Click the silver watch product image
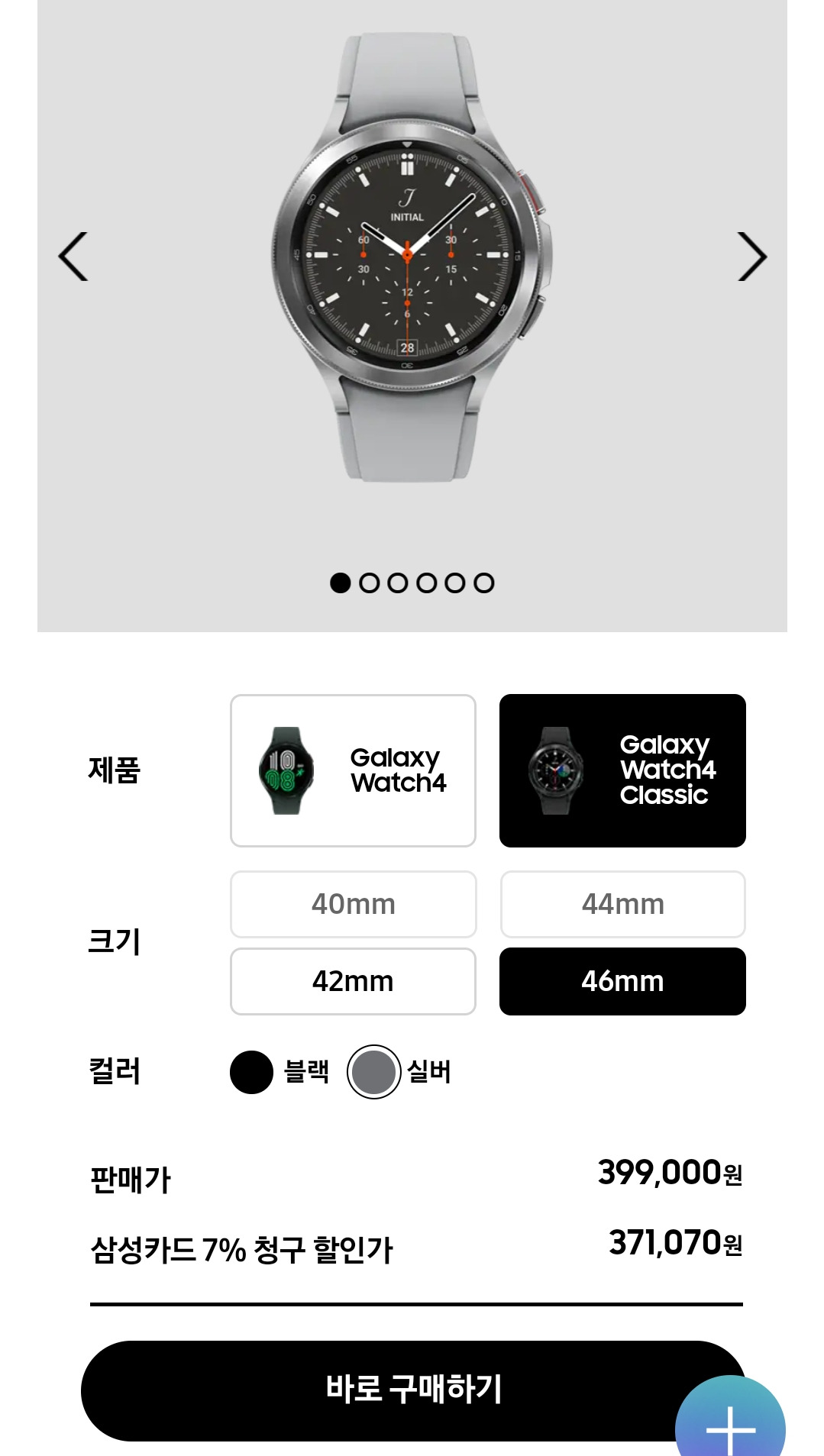824x1456 pixels. click(411, 257)
